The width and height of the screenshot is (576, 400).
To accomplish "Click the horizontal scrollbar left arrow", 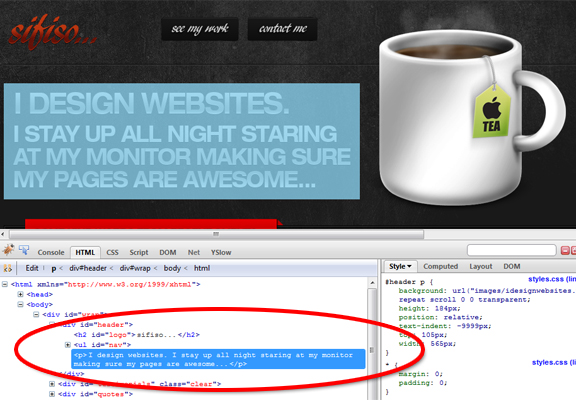I will [3, 234].
